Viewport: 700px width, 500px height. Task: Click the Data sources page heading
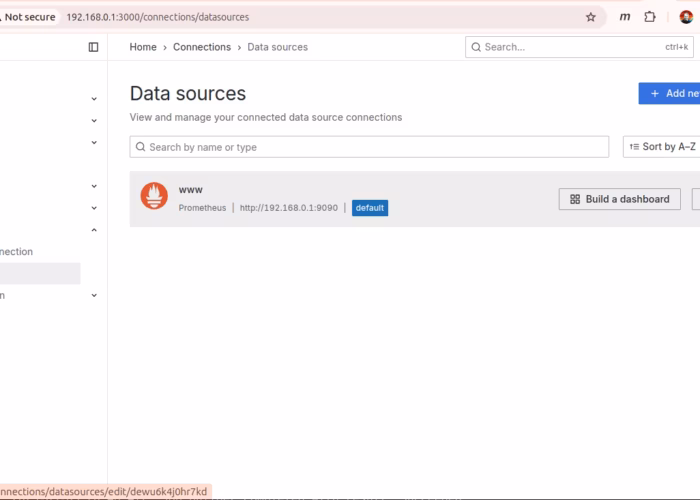point(188,94)
